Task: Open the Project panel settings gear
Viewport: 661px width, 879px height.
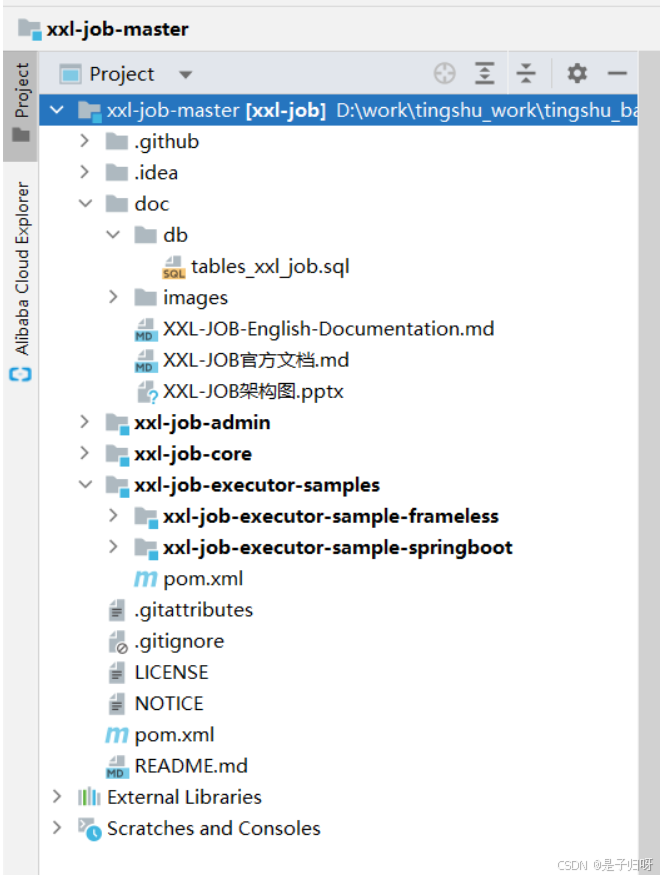Action: (x=577, y=73)
